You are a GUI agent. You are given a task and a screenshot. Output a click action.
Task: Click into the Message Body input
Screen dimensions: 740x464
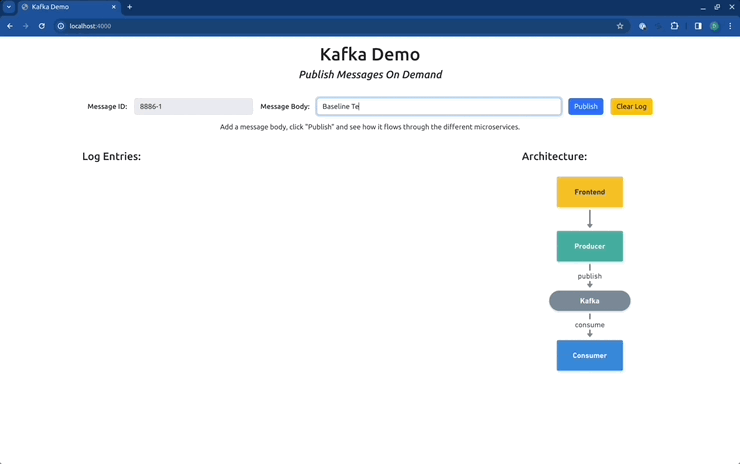[x=439, y=106]
